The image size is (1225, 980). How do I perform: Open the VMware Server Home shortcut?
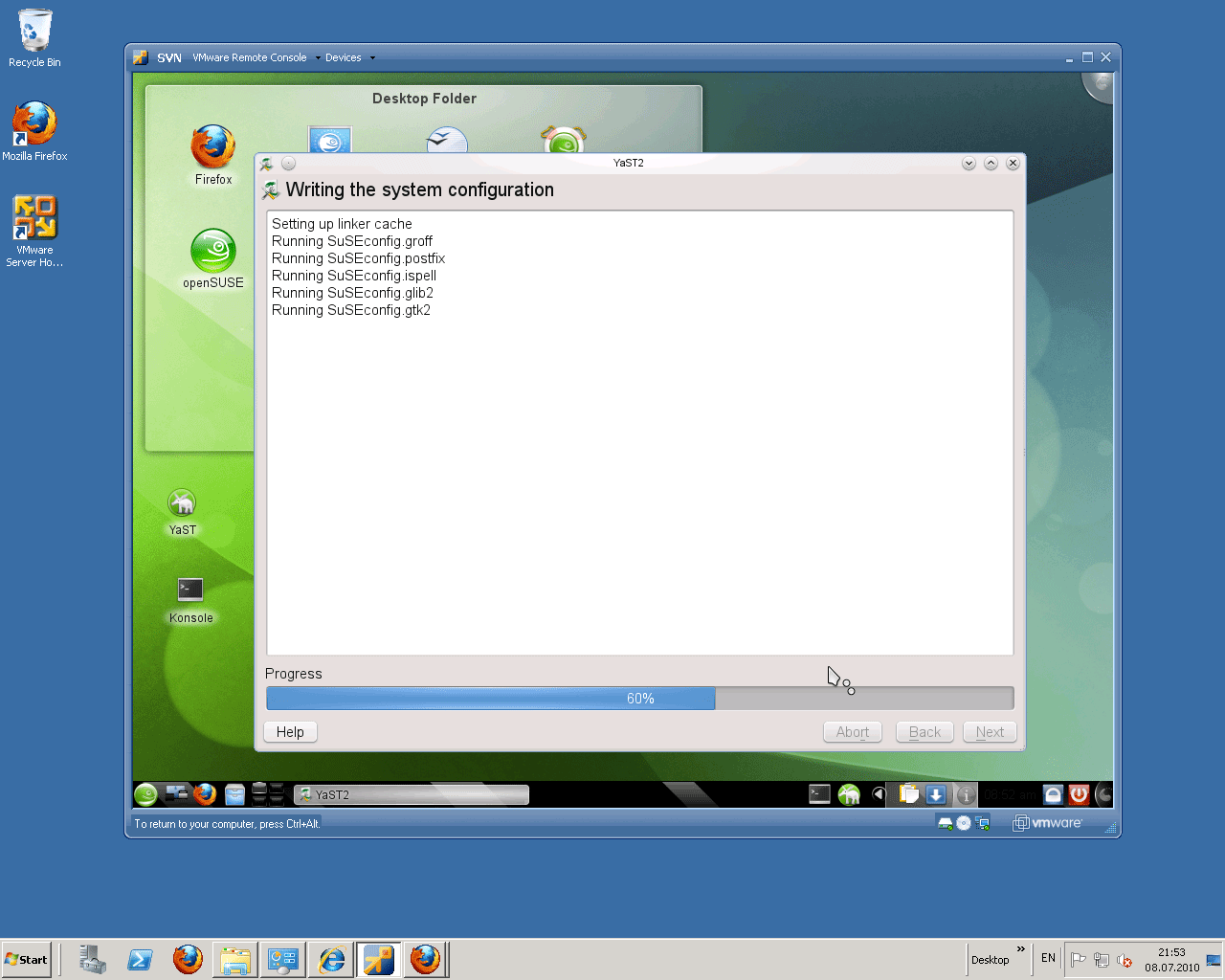34,231
